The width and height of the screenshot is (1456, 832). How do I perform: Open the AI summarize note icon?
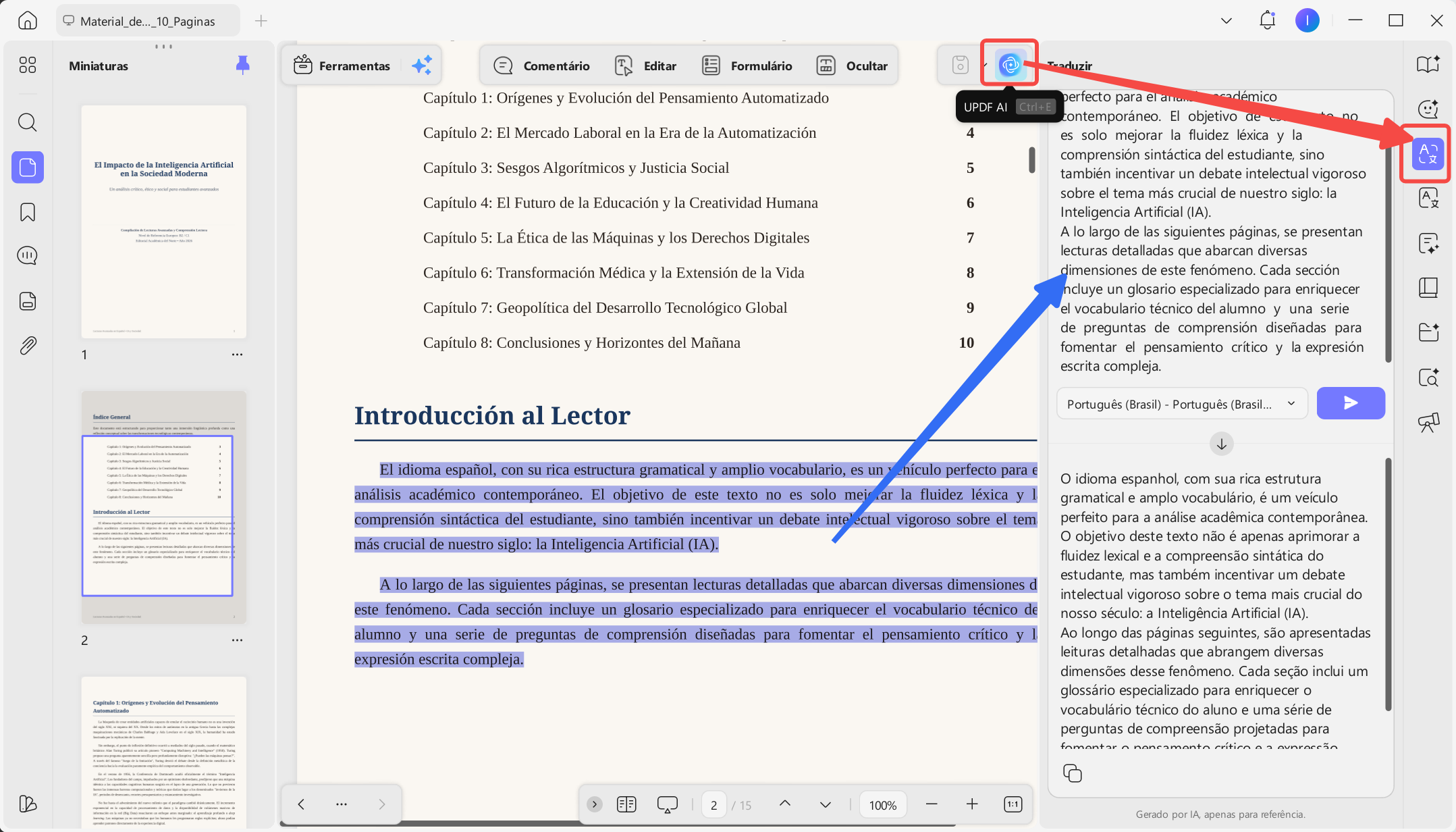1428,243
